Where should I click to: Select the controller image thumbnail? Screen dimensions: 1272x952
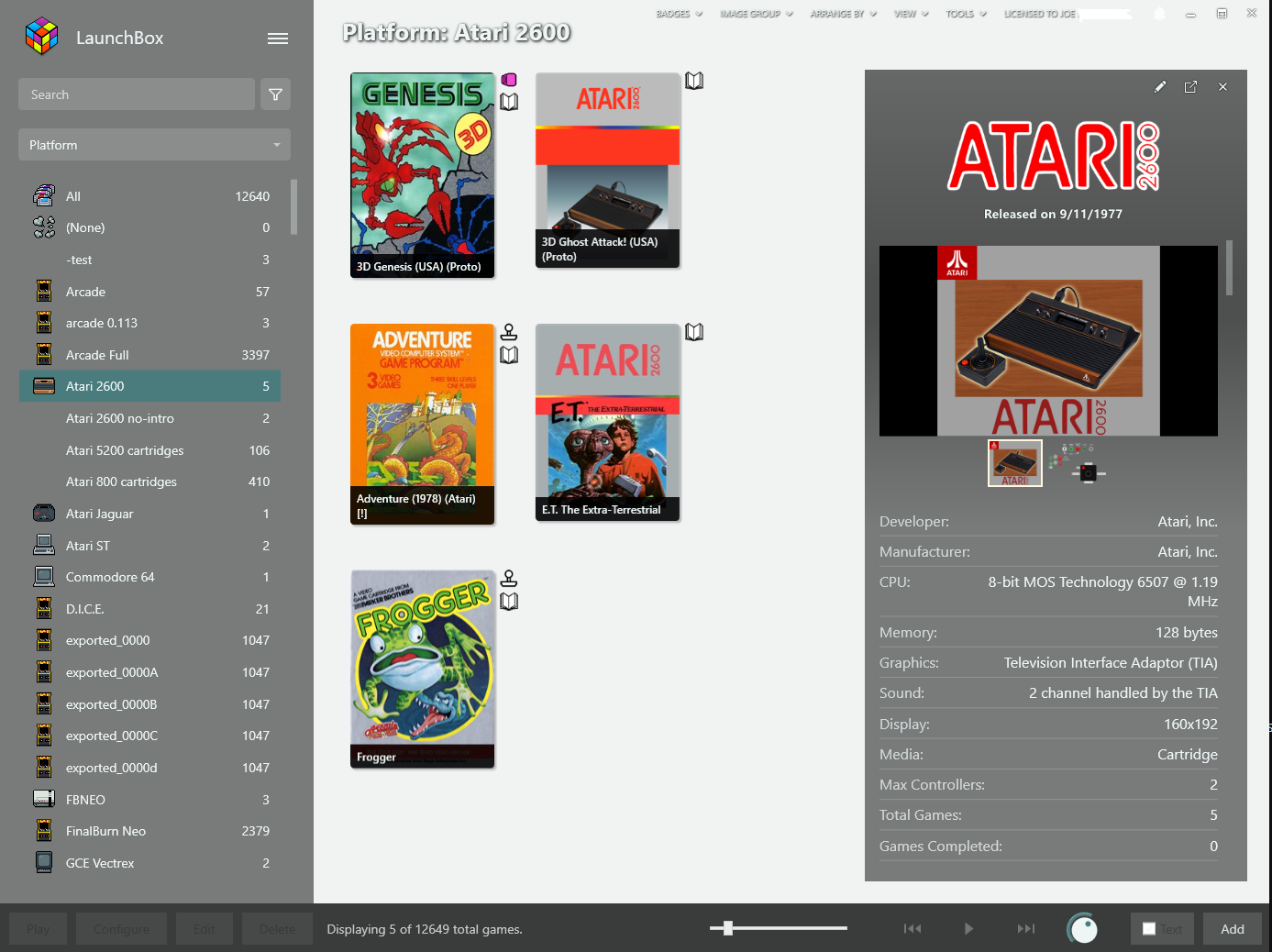point(1077,461)
